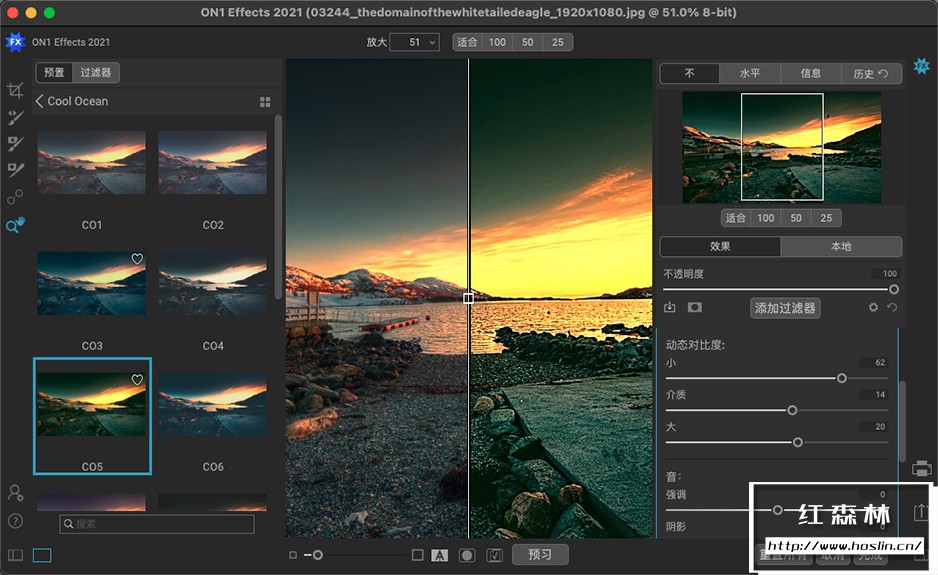Select the Crop tool in left toolbar

(15, 91)
